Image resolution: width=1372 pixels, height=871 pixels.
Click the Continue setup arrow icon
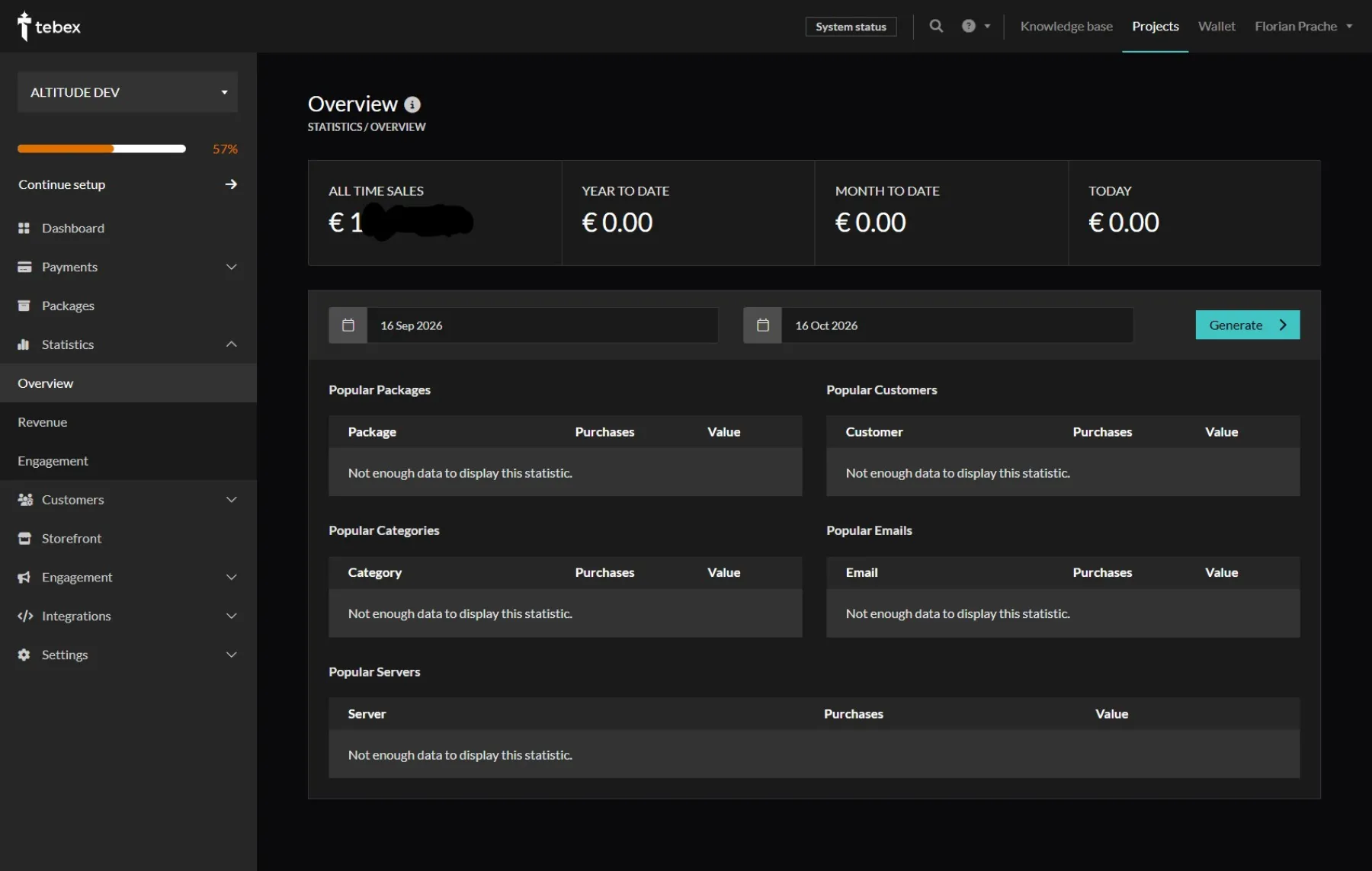[231, 184]
